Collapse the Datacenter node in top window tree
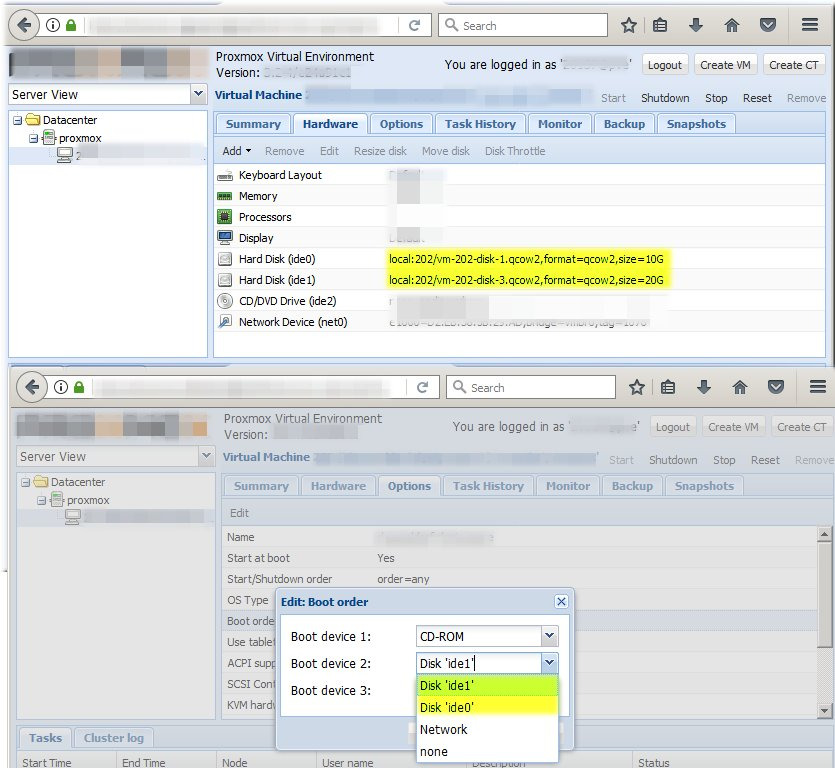Viewport: 835px width, 768px height. coord(18,120)
